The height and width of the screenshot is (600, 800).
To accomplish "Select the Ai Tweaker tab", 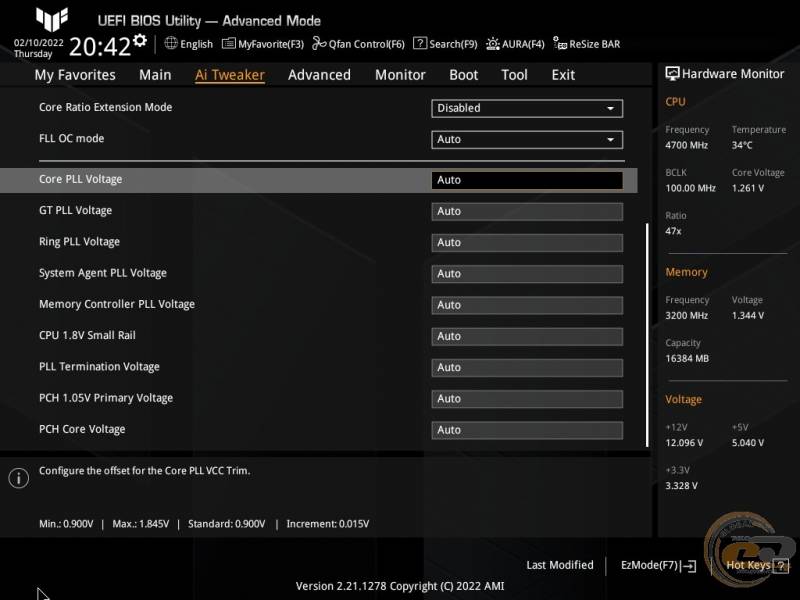I will pyautogui.click(x=230, y=75).
